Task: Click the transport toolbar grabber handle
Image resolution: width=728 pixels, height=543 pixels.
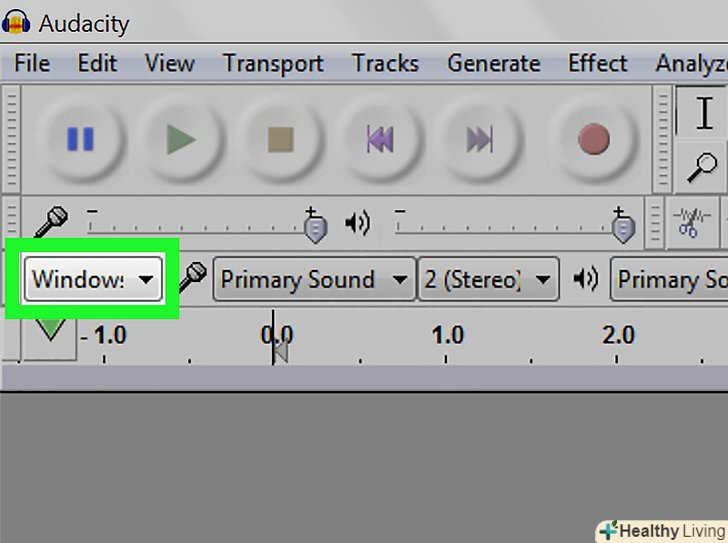Action: pos(11,139)
